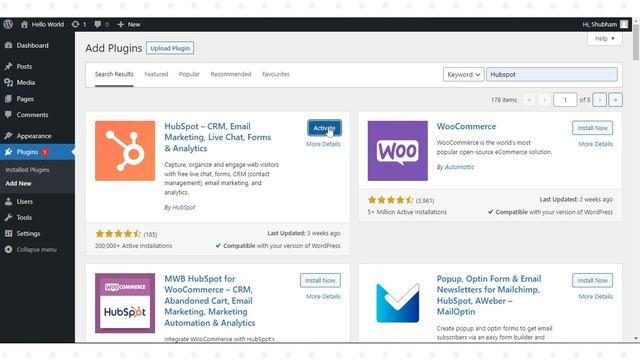Click the 5+ Million Active Installations text
The width and height of the screenshot is (640, 360).
[407, 212]
